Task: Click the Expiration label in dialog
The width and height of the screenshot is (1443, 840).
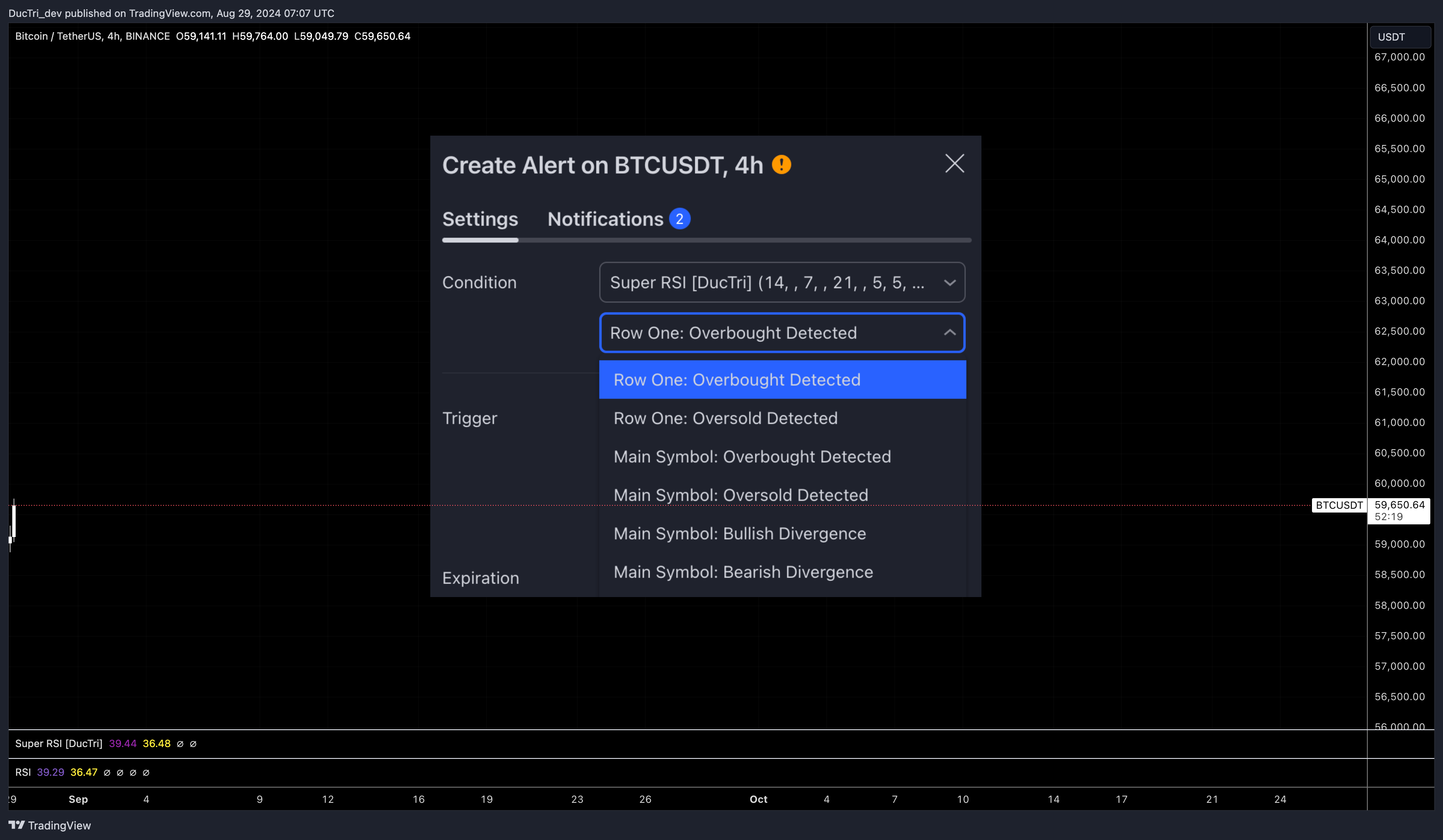Action: click(x=481, y=578)
